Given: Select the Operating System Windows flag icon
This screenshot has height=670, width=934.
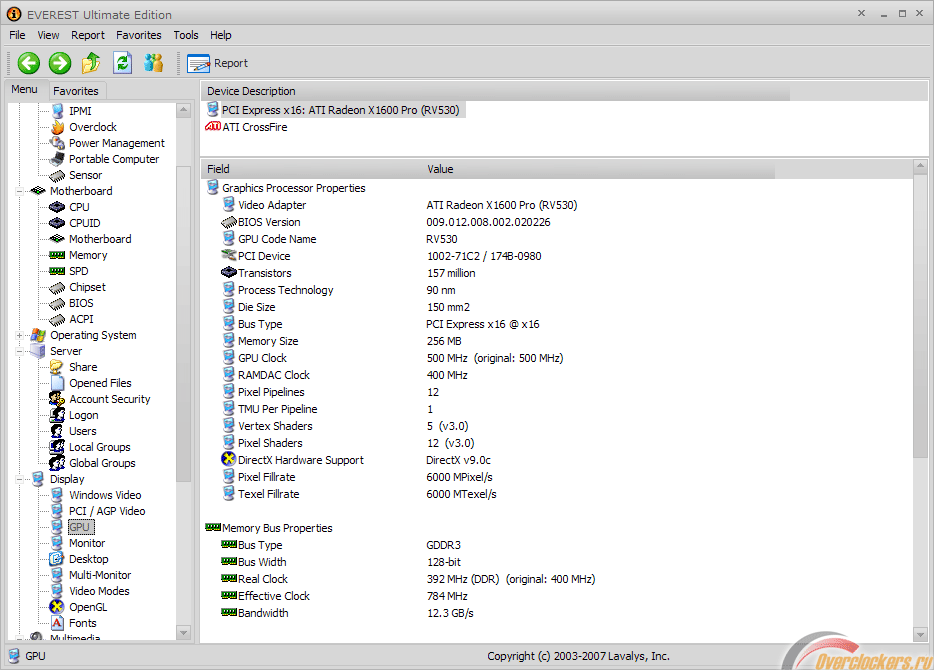Looking at the screenshot, I should point(38,335).
